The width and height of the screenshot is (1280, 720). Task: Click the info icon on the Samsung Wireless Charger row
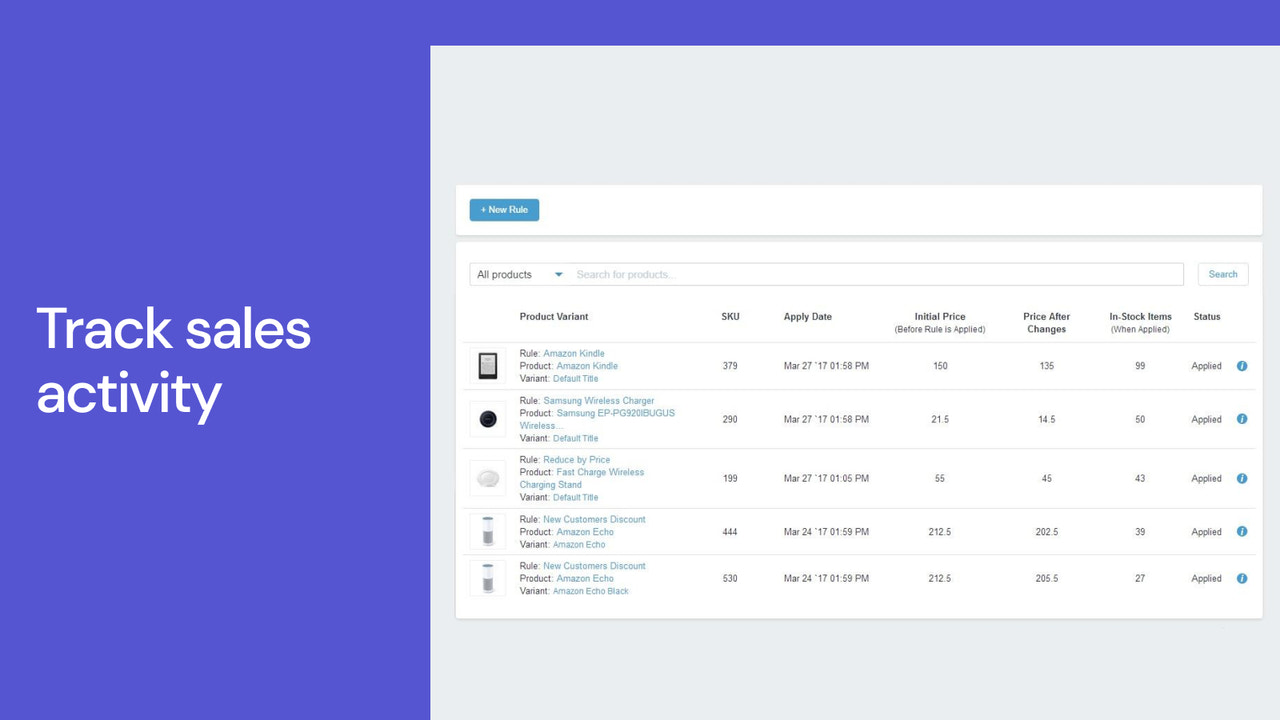pos(1242,419)
